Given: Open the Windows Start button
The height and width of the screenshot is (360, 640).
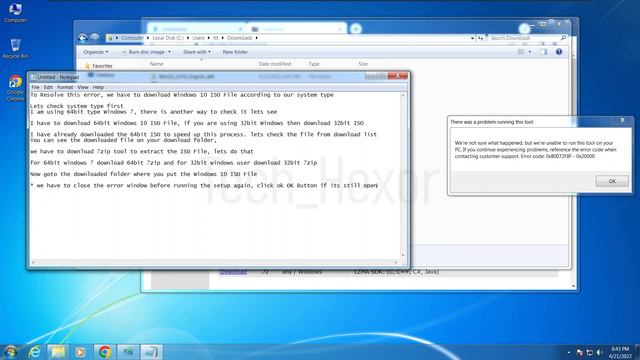Looking at the screenshot, I should coord(10,352).
